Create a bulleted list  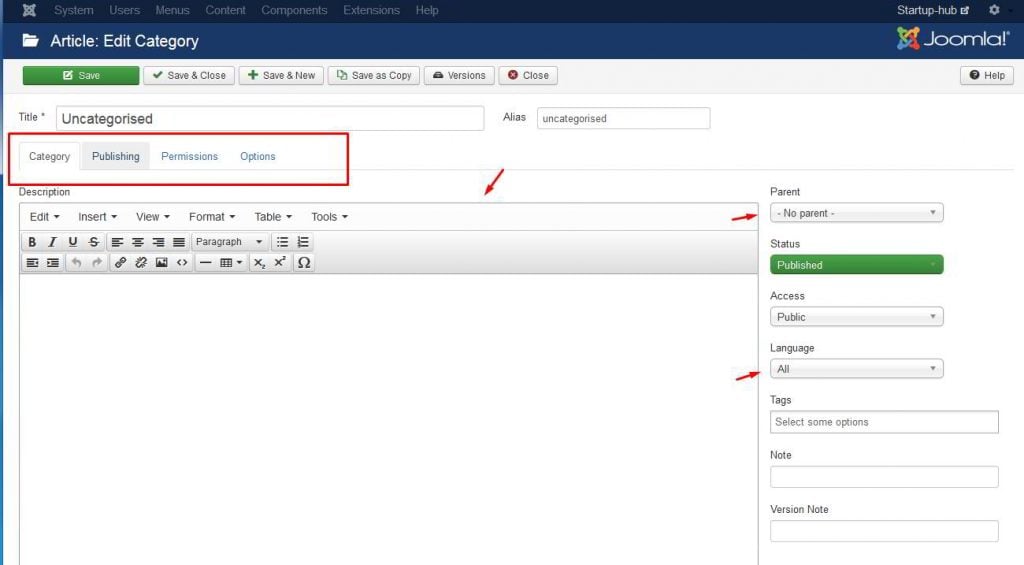[x=283, y=242]
